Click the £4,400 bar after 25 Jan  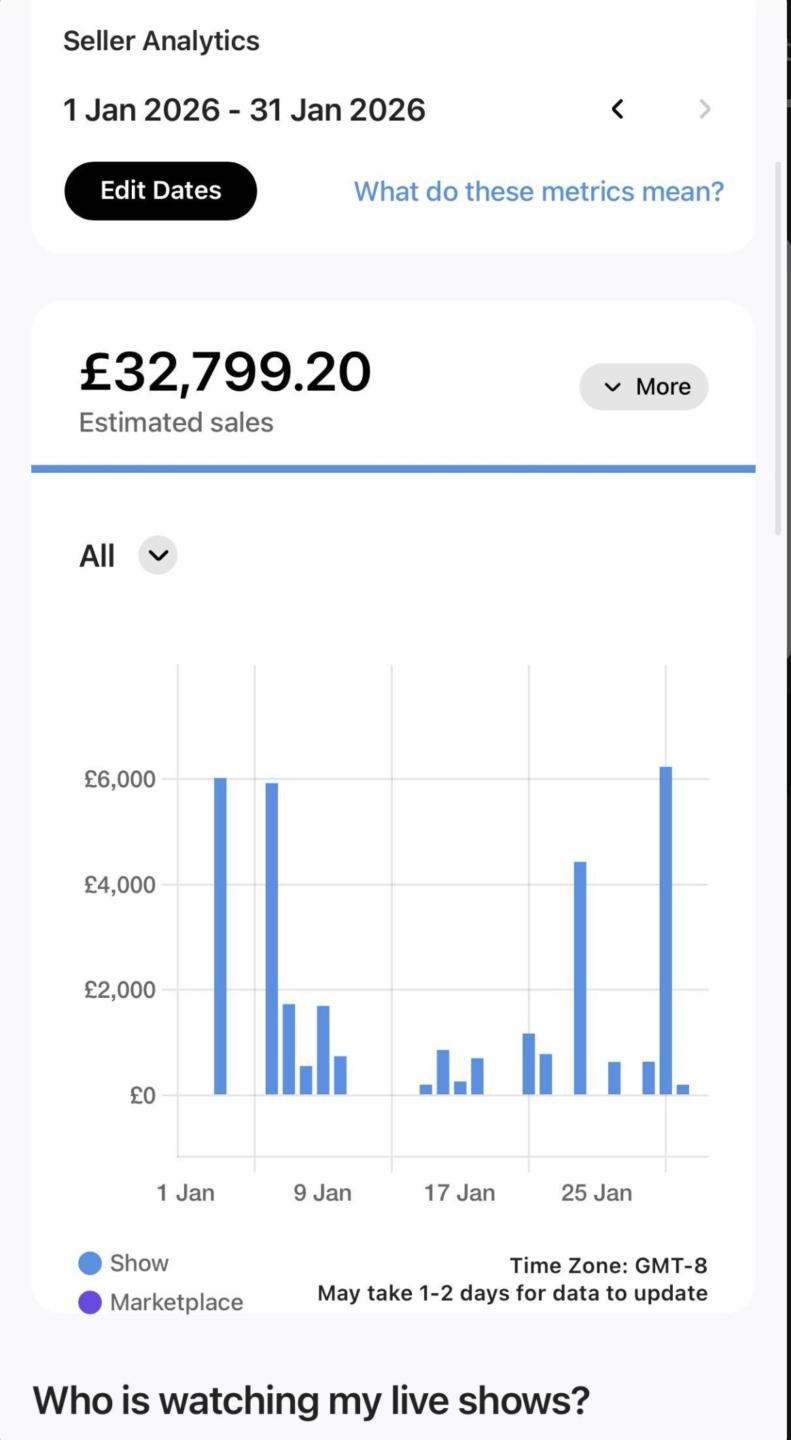point(580,978)
